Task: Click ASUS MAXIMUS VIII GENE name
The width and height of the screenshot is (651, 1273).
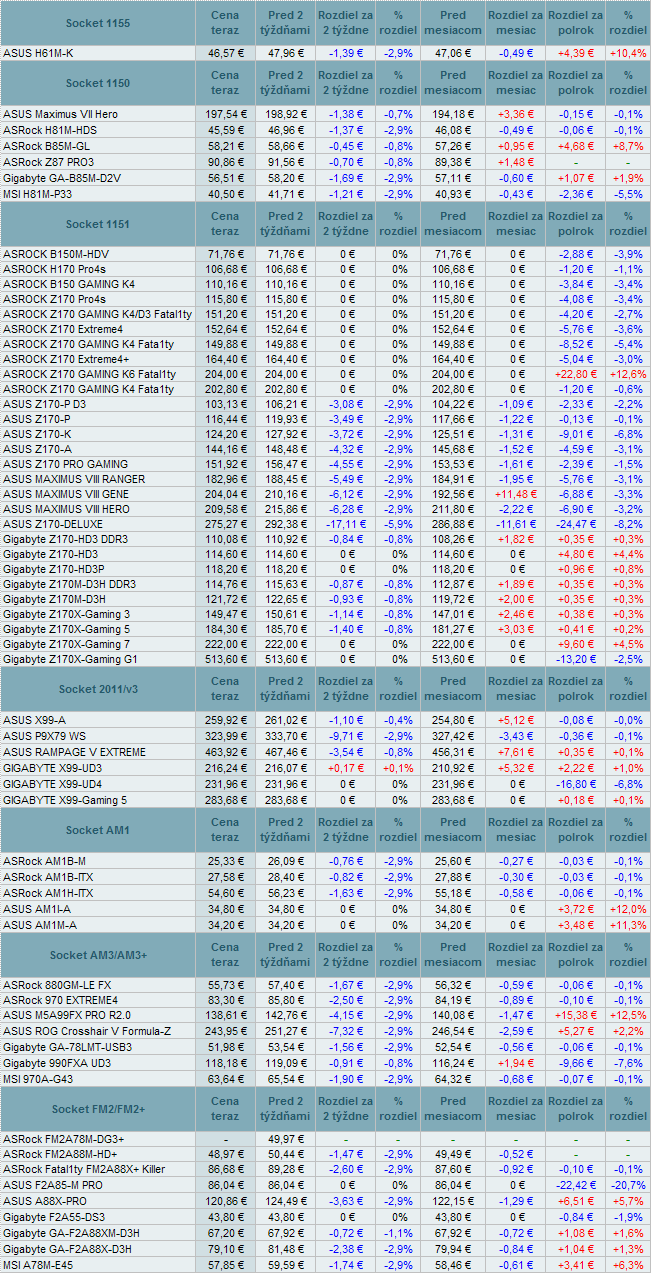Action: point(66,494)
